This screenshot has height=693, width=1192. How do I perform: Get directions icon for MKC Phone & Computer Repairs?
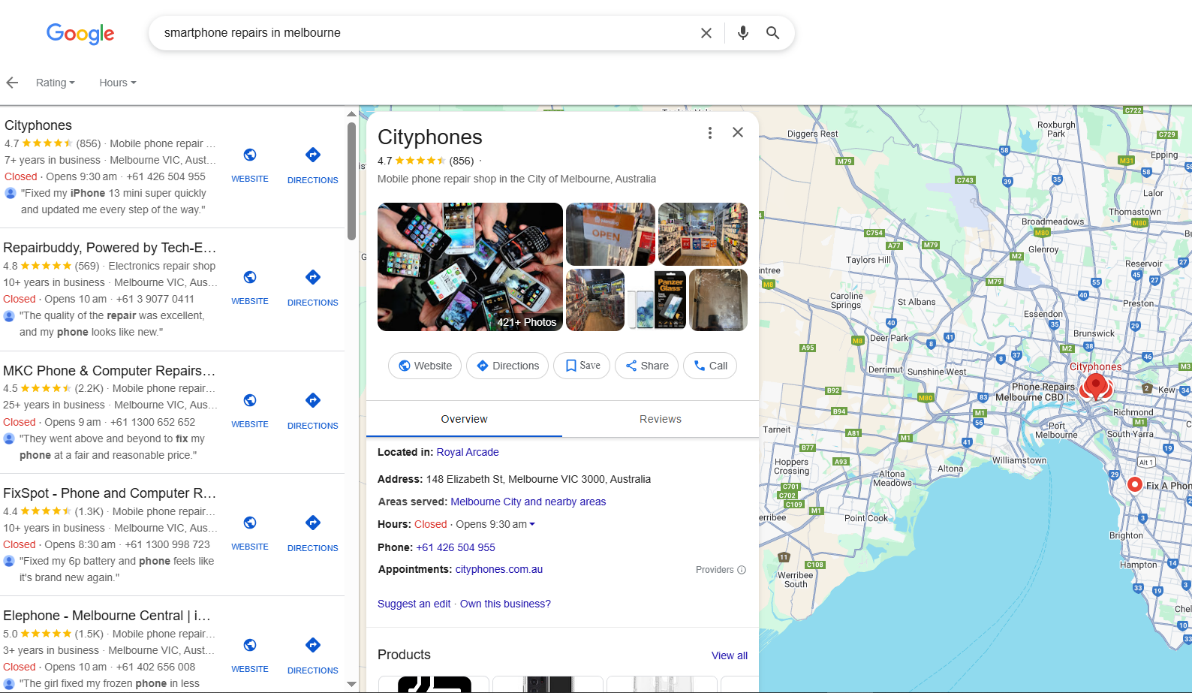coord(312,400)
